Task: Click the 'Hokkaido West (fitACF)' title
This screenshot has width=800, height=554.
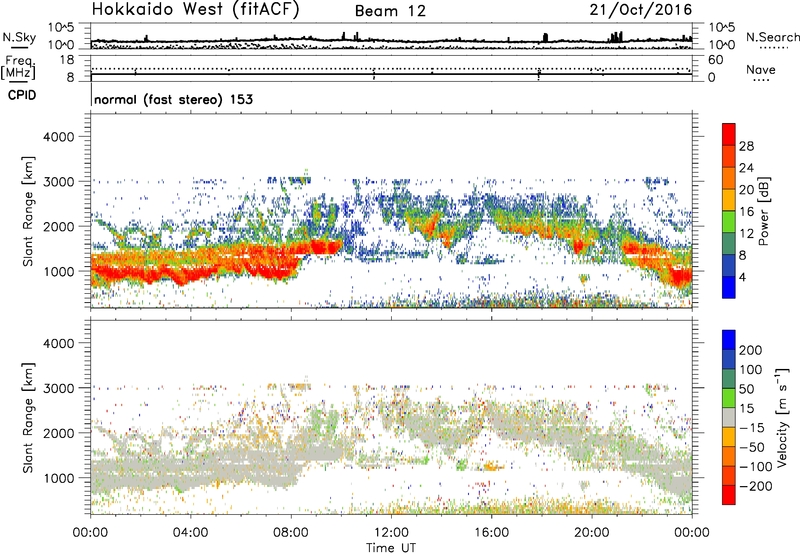Action: coord(195,10)
